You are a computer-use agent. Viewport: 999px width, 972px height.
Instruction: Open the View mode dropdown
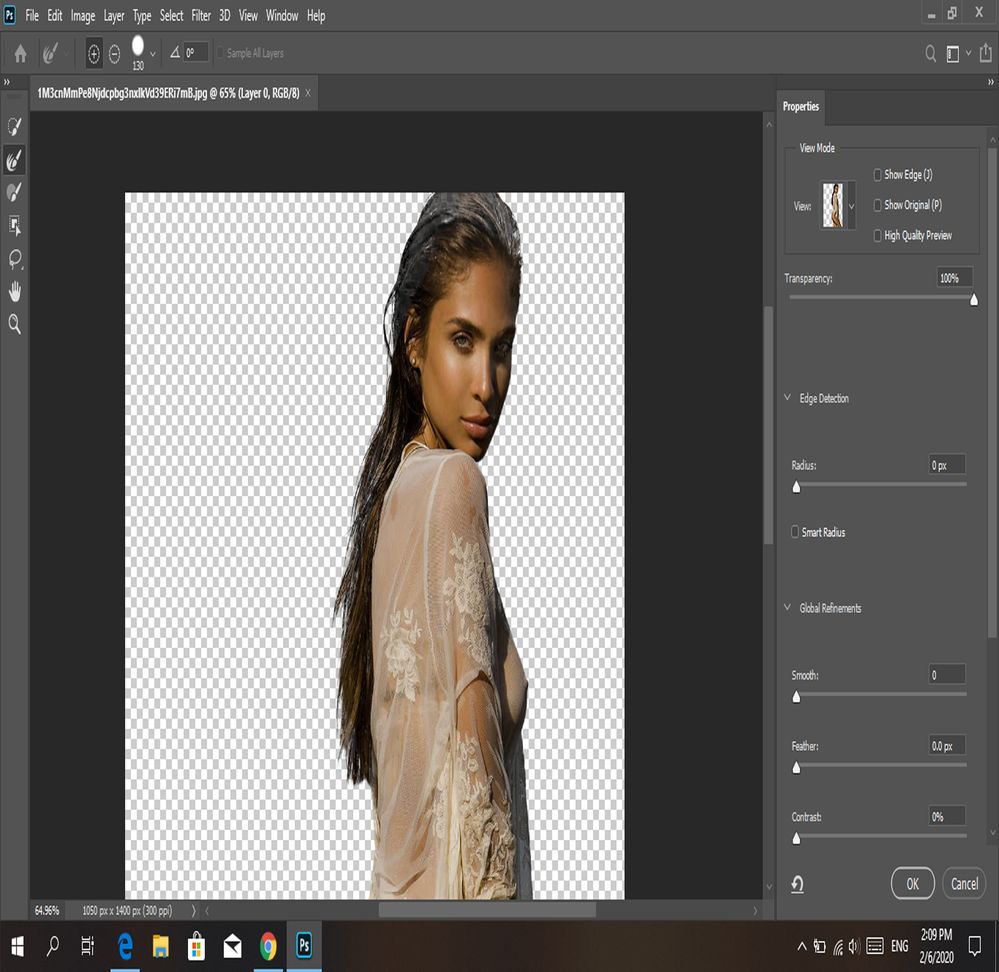851,205
